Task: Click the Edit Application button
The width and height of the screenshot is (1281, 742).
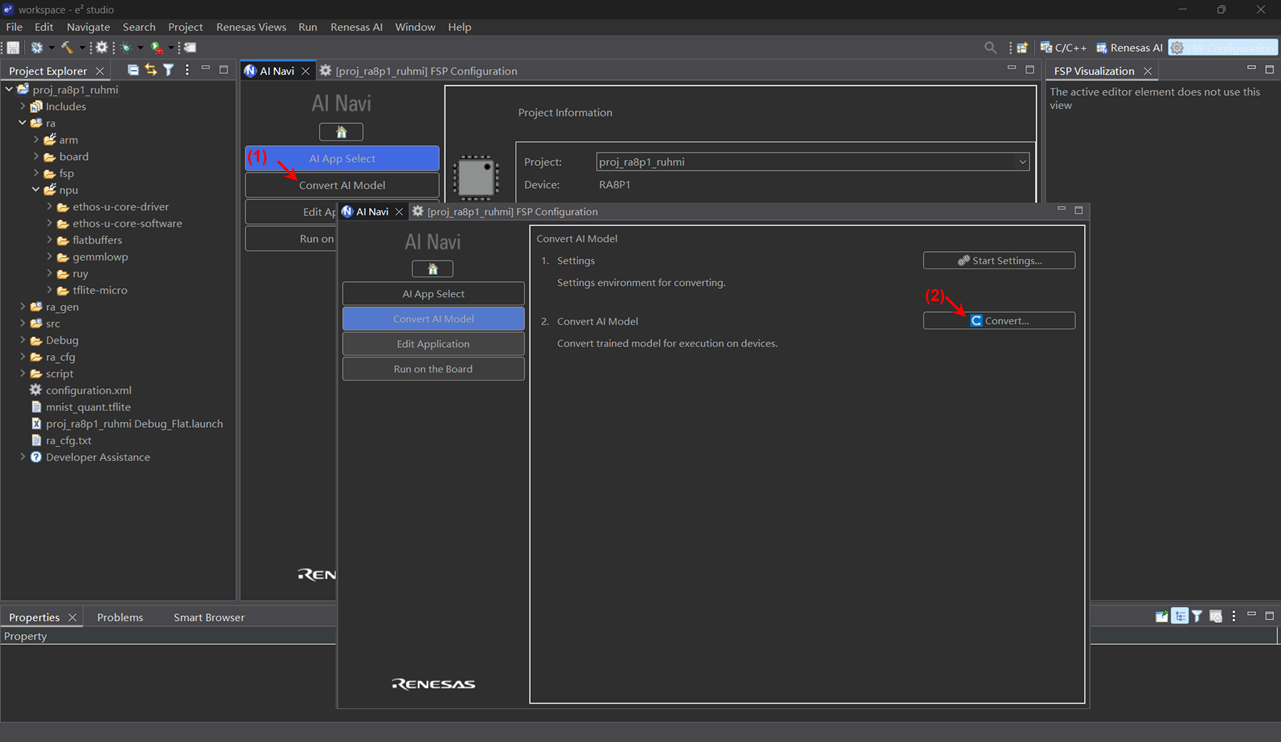Action: point(433,344)
